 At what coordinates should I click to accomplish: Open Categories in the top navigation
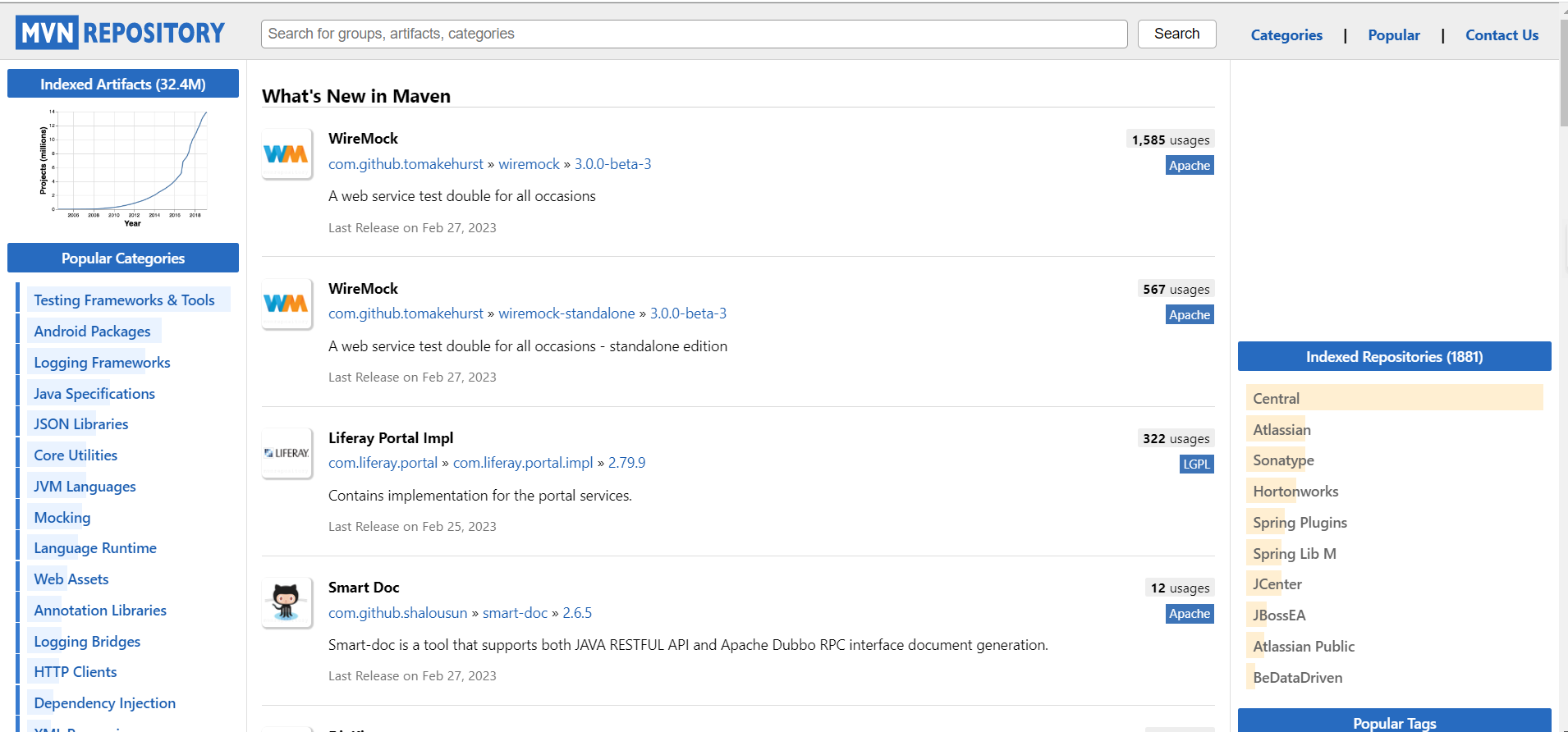point(1286,35)
